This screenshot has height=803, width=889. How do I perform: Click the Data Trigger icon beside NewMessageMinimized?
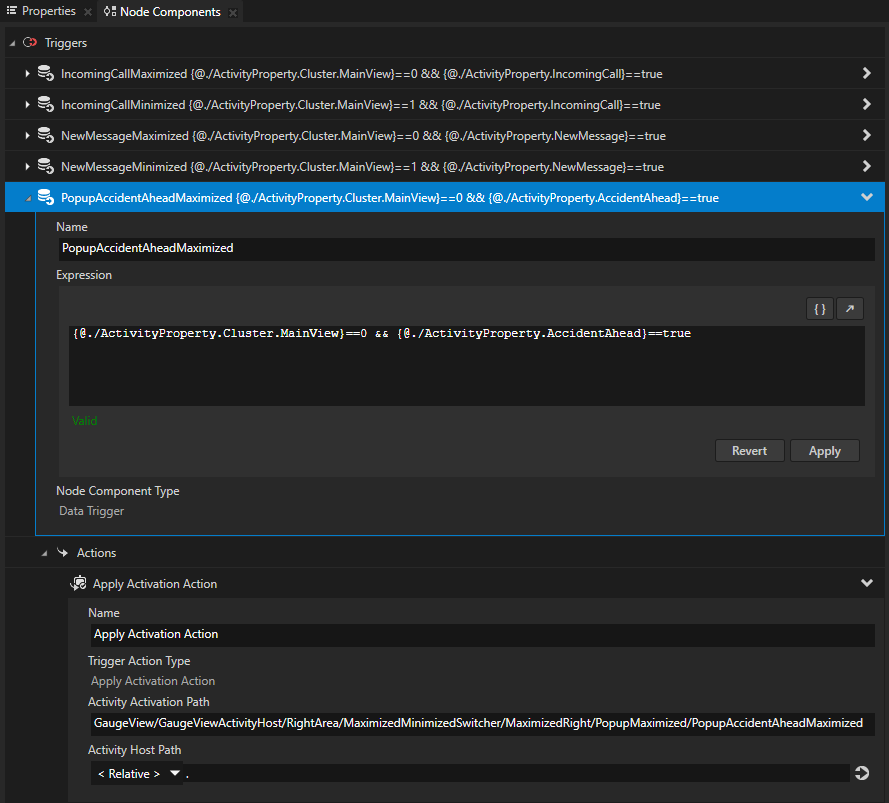point(46,166)
